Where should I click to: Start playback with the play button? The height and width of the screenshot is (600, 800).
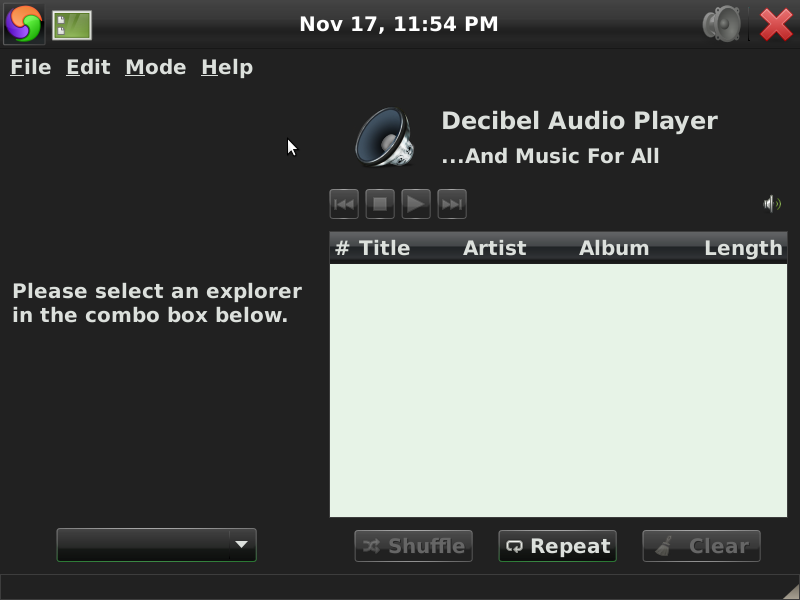coord(416,204)
